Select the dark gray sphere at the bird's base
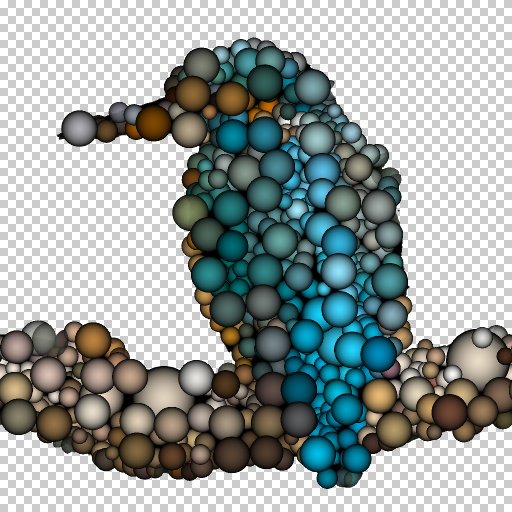Image resolution: width=512 pixels, height=512 pixels. tap(299, 419)
